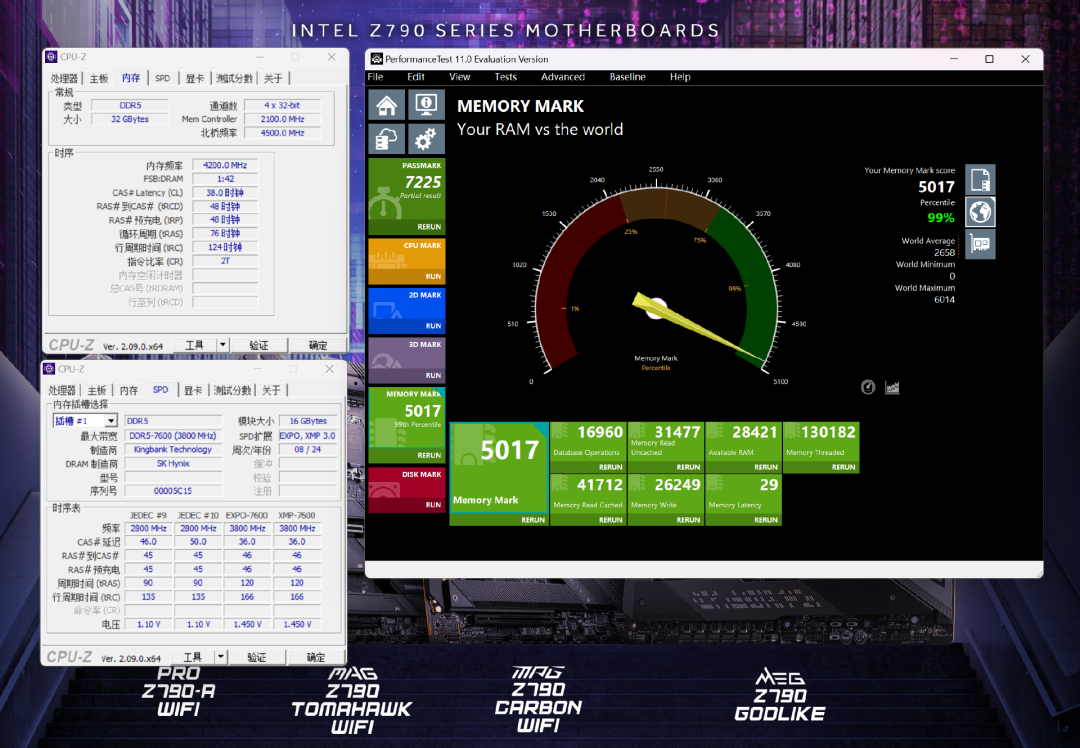Click the yellow gauge needle on dial
This screenshot has height=748, width=1080.
pos(696,327)
